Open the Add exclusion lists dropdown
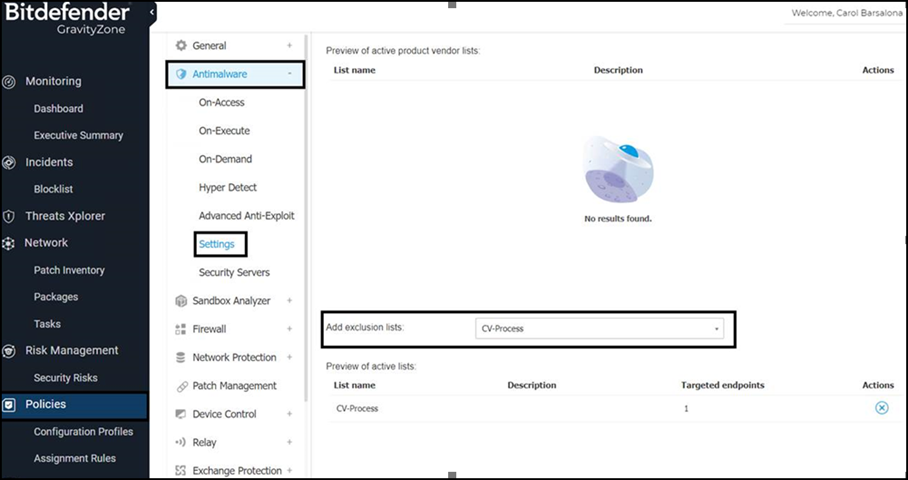Viewport: 908px width, 480px height. coord(598,328)
